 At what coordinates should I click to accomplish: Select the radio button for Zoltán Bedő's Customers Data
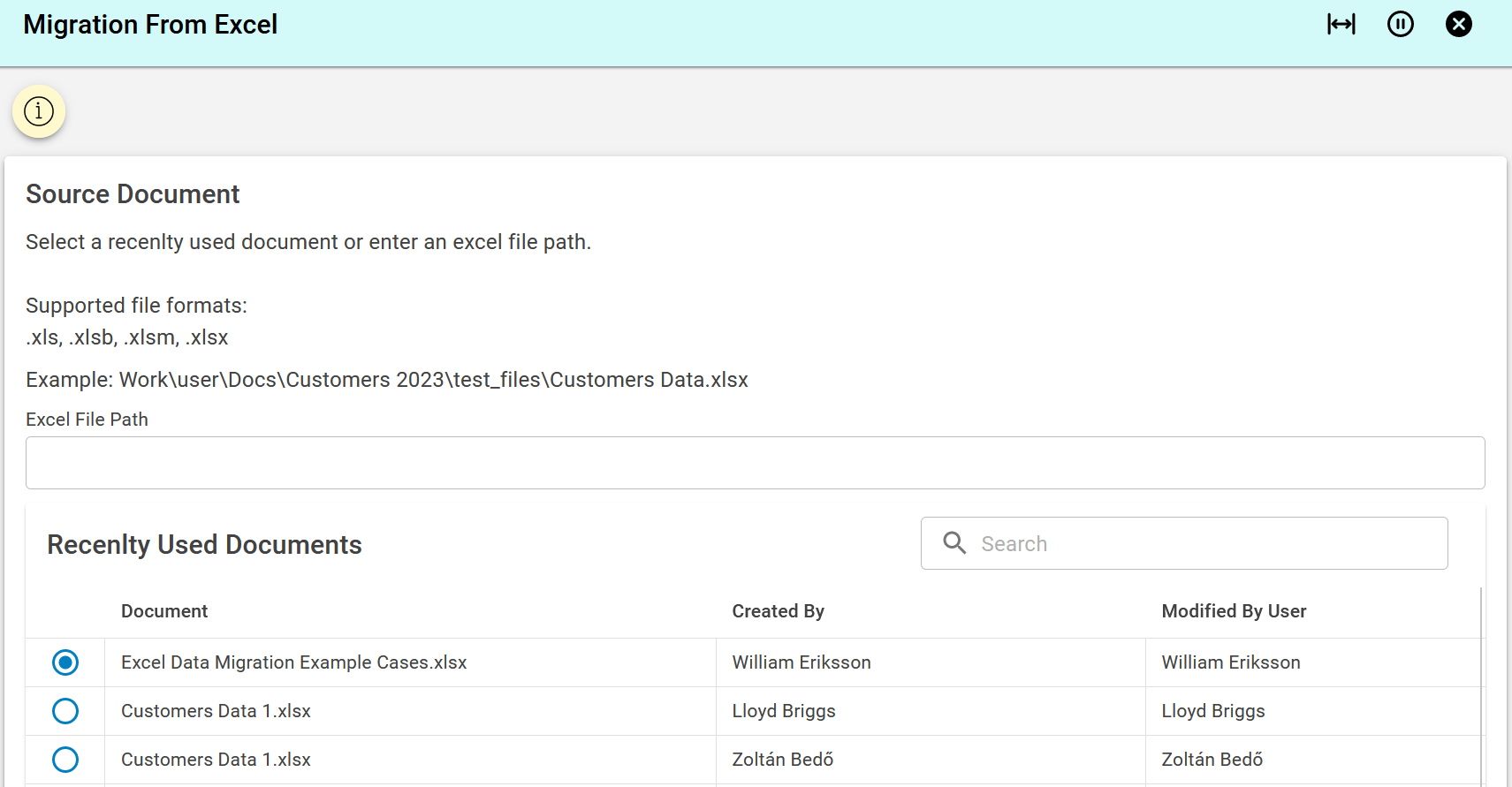[65, 760]
